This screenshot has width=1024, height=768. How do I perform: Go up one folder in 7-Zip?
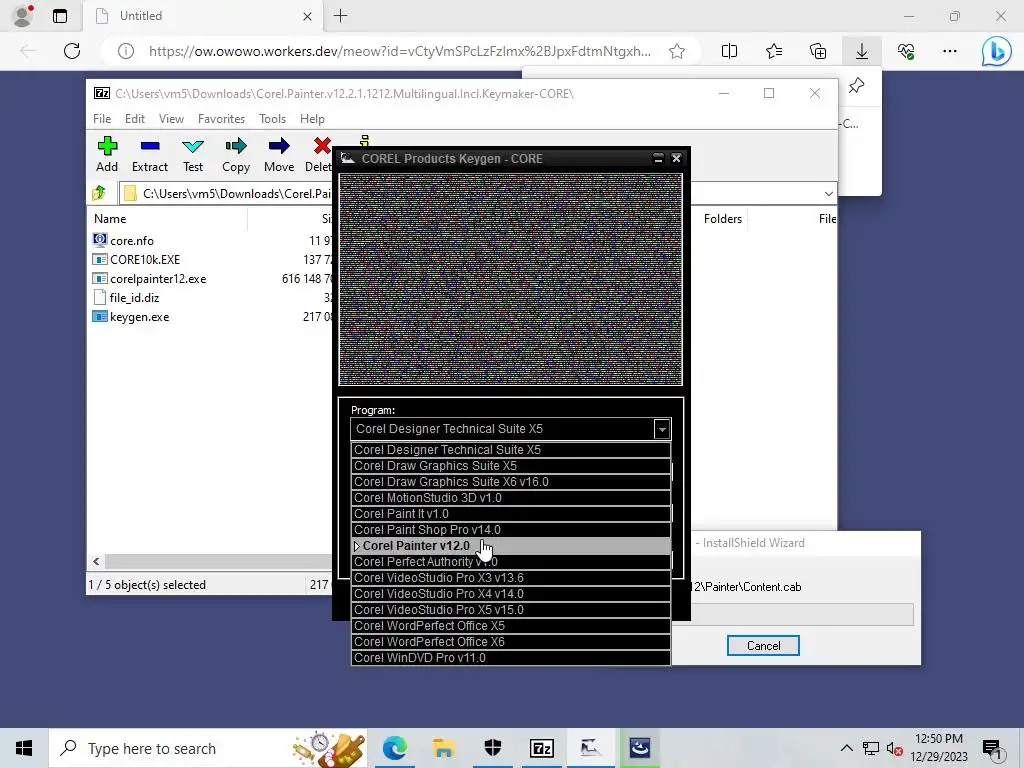point(99,193)
